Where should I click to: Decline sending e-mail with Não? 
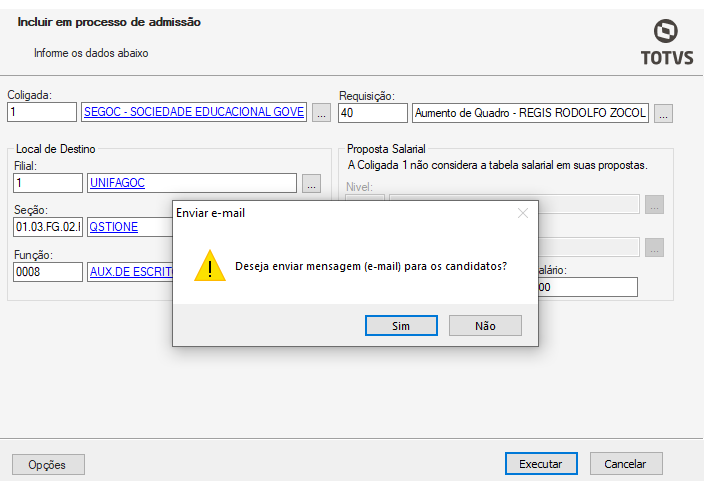[485, 326]
